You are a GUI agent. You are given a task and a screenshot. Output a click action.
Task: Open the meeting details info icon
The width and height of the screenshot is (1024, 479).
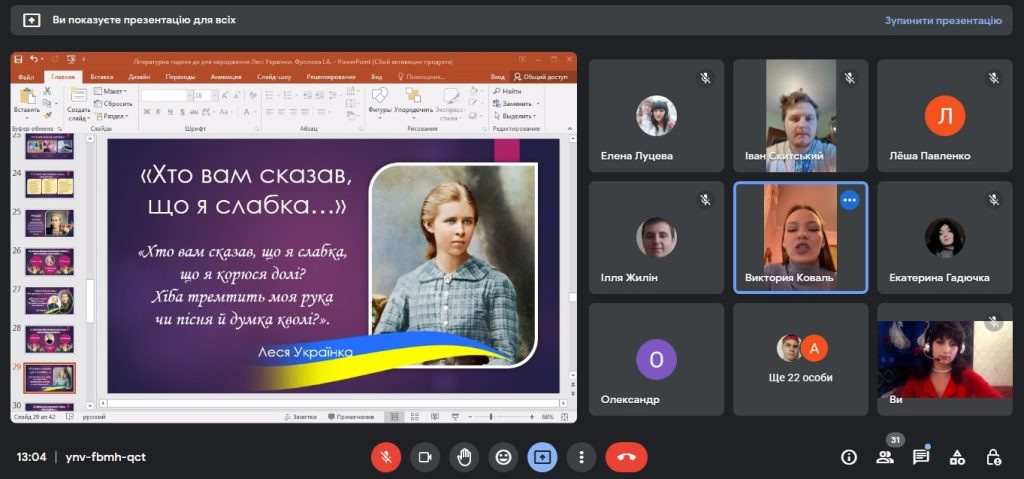[849, 457]
